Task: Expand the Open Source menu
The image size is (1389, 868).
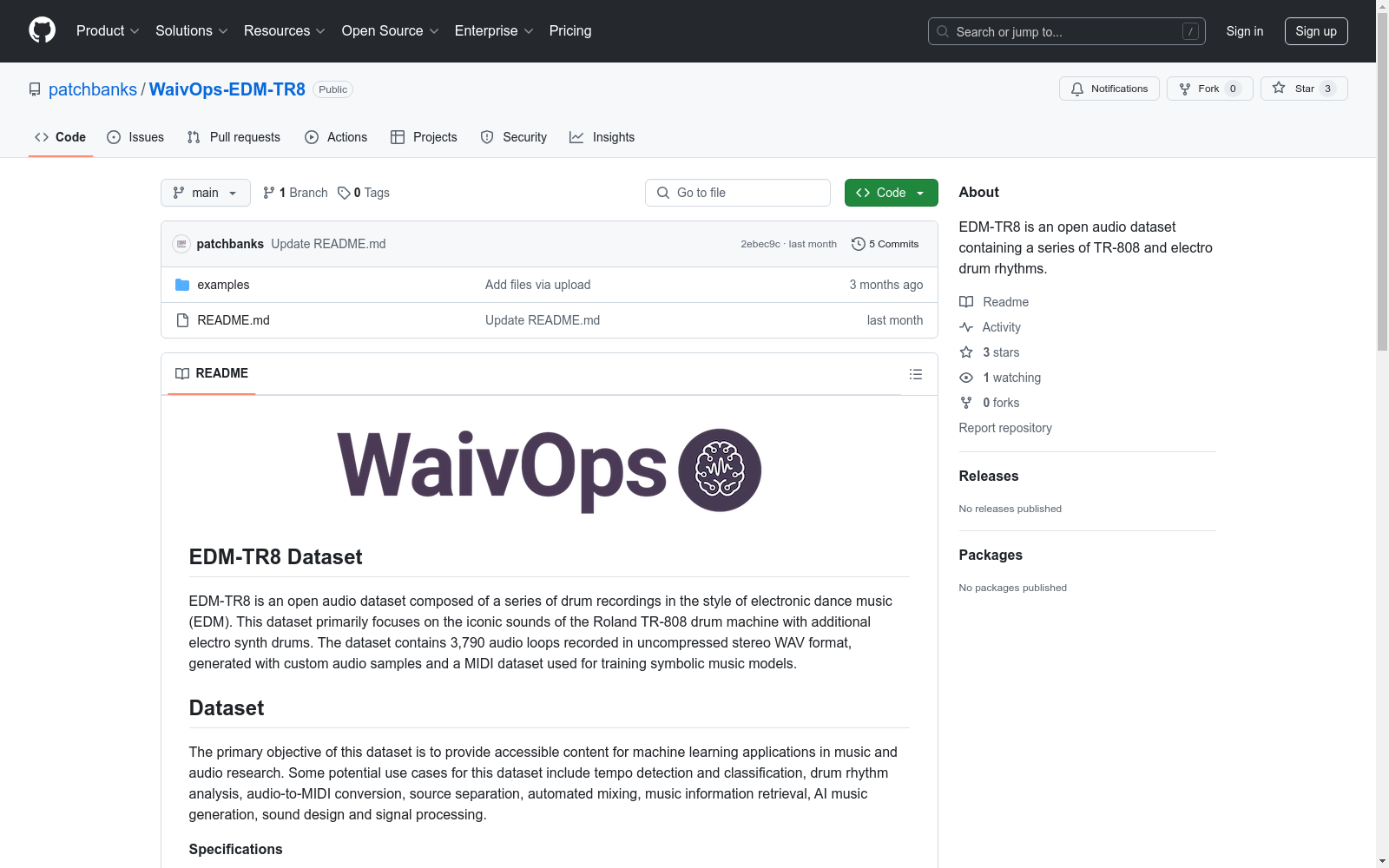Action: coord(391,31)
